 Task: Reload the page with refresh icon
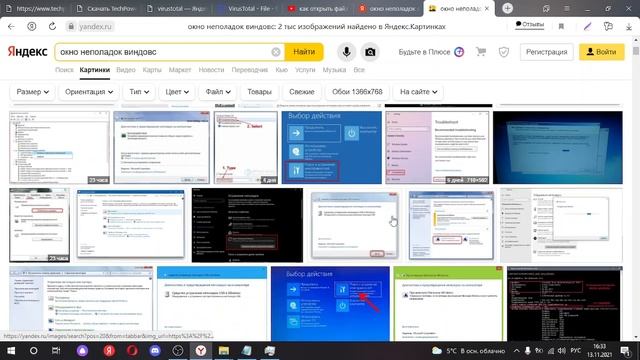(x=52, y=27)
